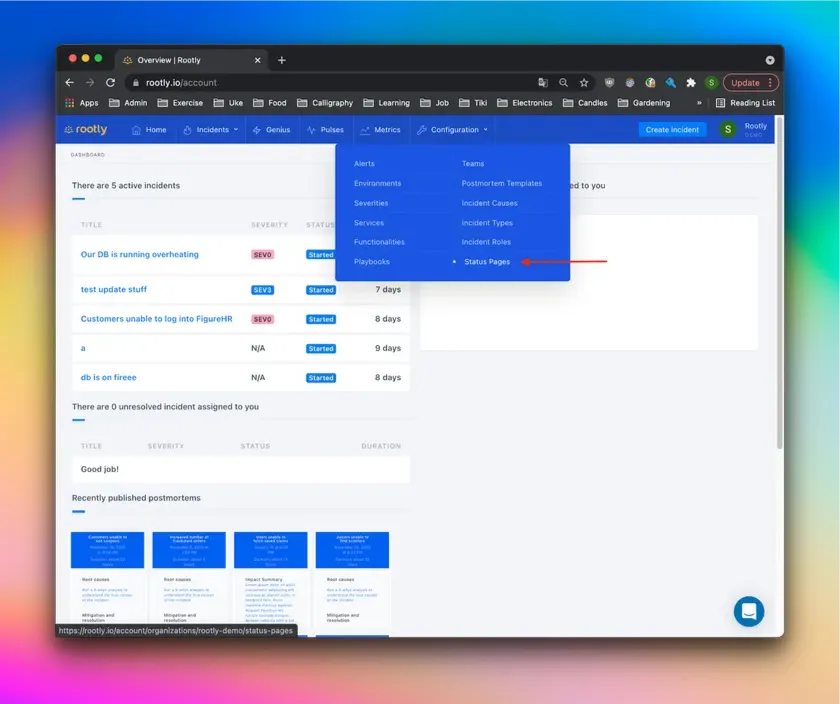Click the Create incident button
The height and width of the screenshot is (704, 840).
[672, 130]
